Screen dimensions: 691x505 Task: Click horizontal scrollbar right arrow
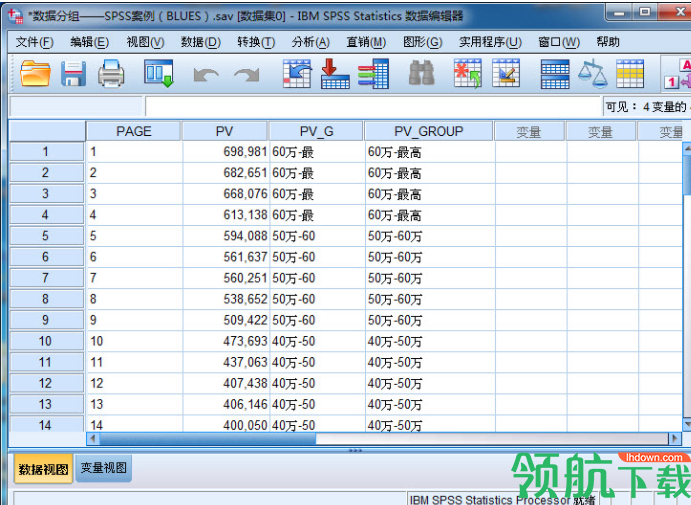[x=675, y=438]
